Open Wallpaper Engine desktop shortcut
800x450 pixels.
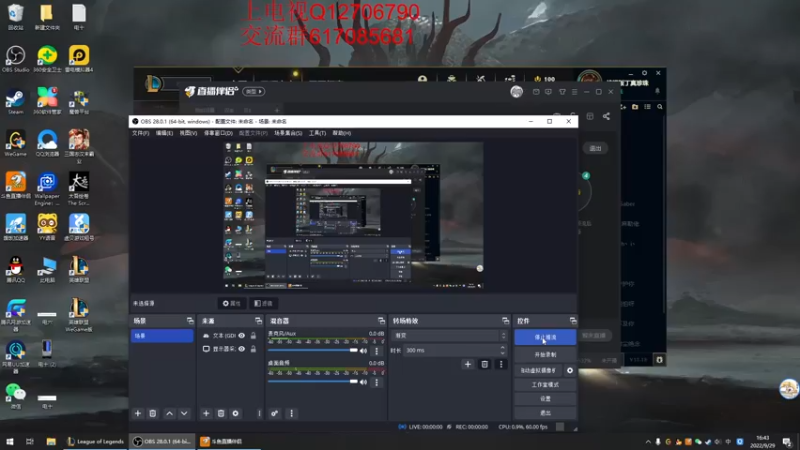47,189
